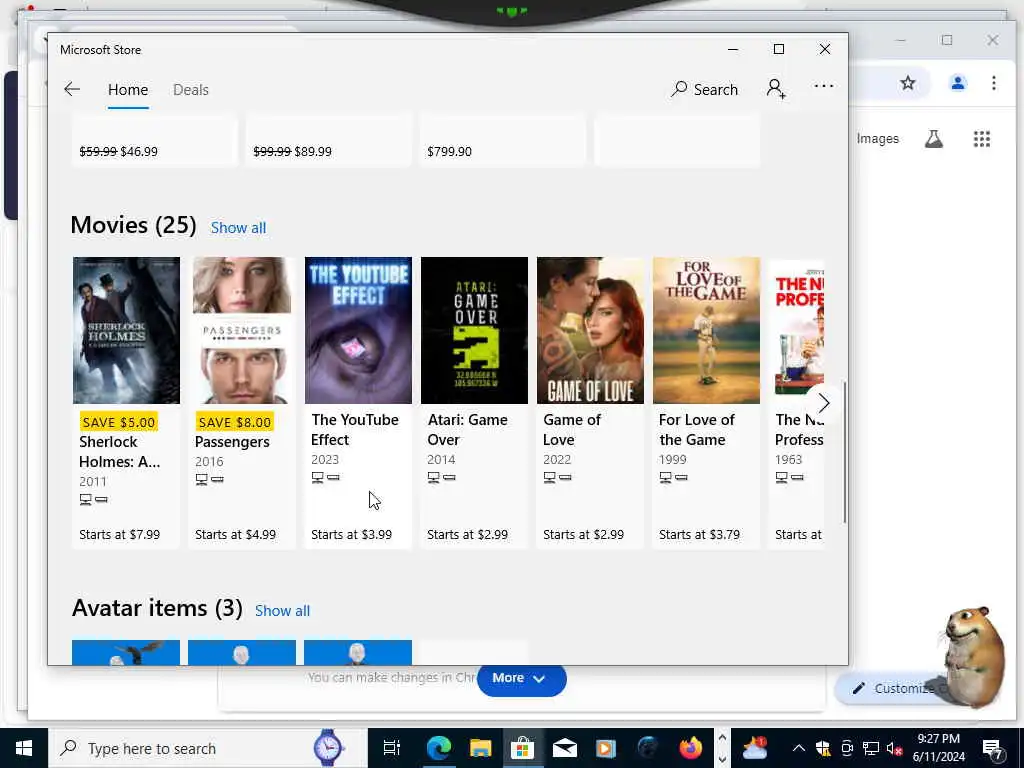This screenshot has height=768, width=1024.
Task: Select the $99.99 $89.99 product card
Action: [x=328, y=141]
